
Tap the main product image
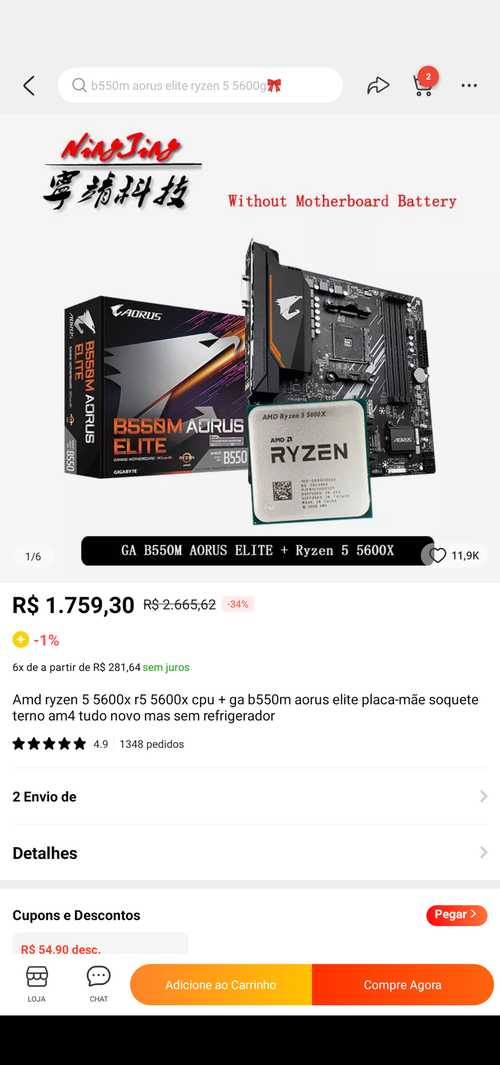[250, 348]
